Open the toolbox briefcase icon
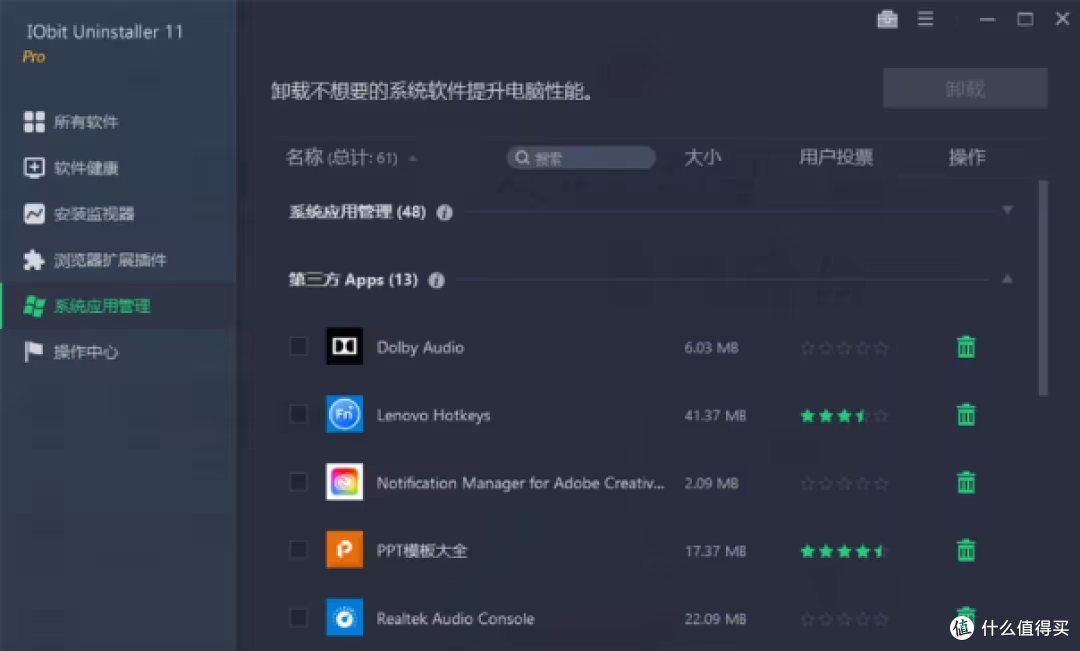 click(887, 19)
